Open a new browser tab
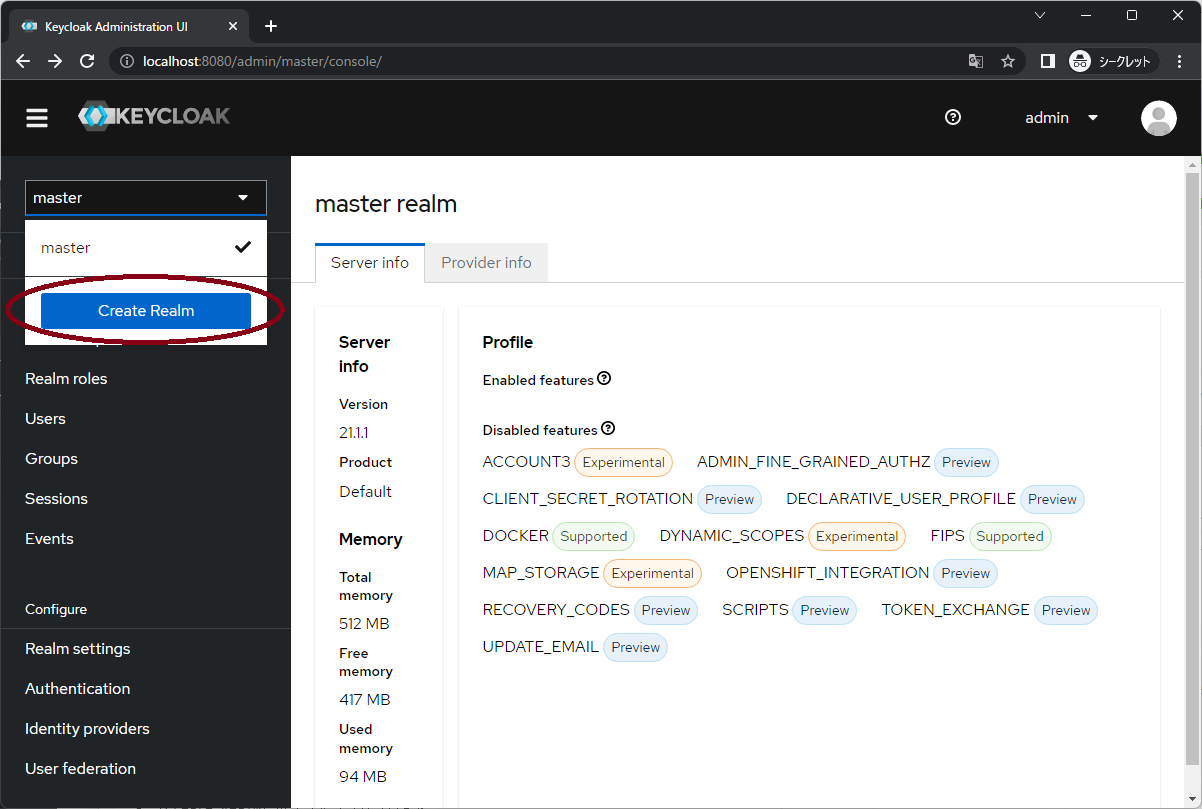This screenshot has height=809, width=1202. [x=271, y=26]
